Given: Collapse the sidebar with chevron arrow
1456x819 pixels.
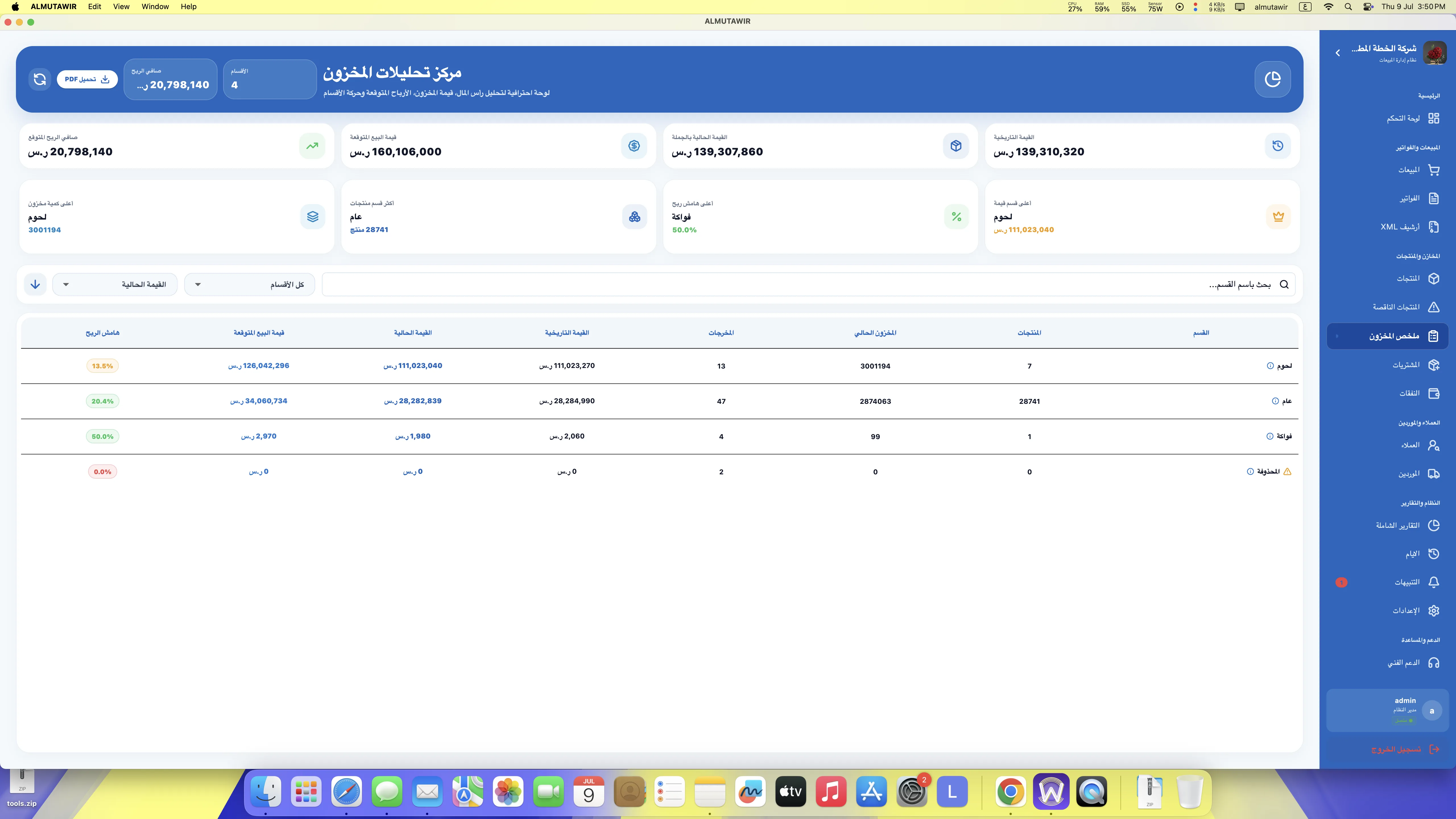Looking at the screenshot, I should point(1337,53).
